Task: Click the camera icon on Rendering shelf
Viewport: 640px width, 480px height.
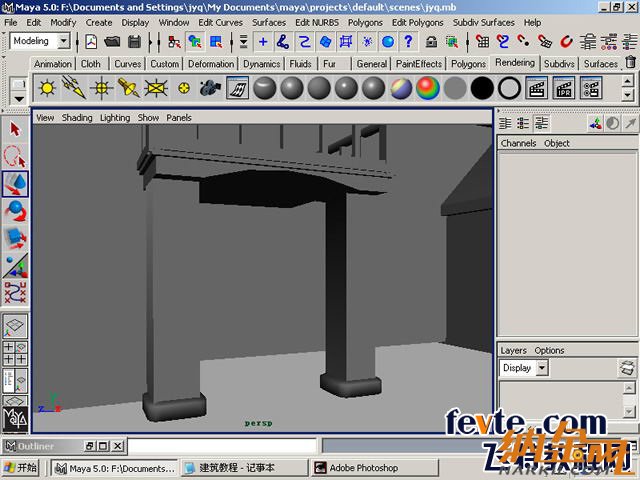Action: (210, 88)
